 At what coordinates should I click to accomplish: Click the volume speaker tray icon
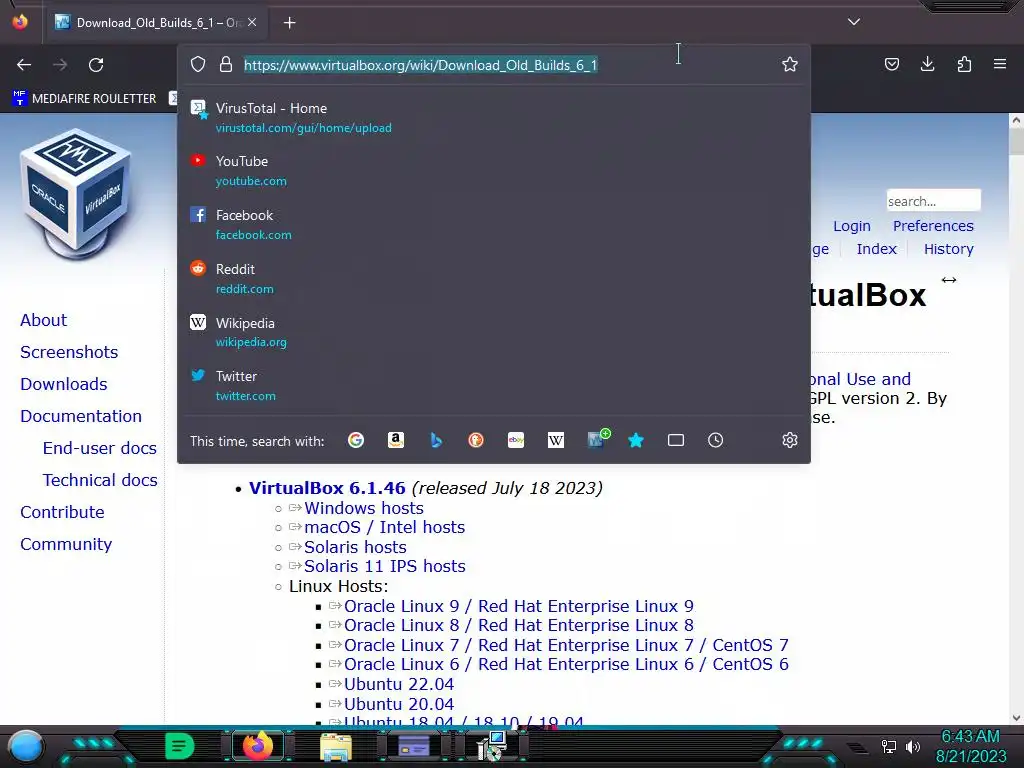point(913,746)
